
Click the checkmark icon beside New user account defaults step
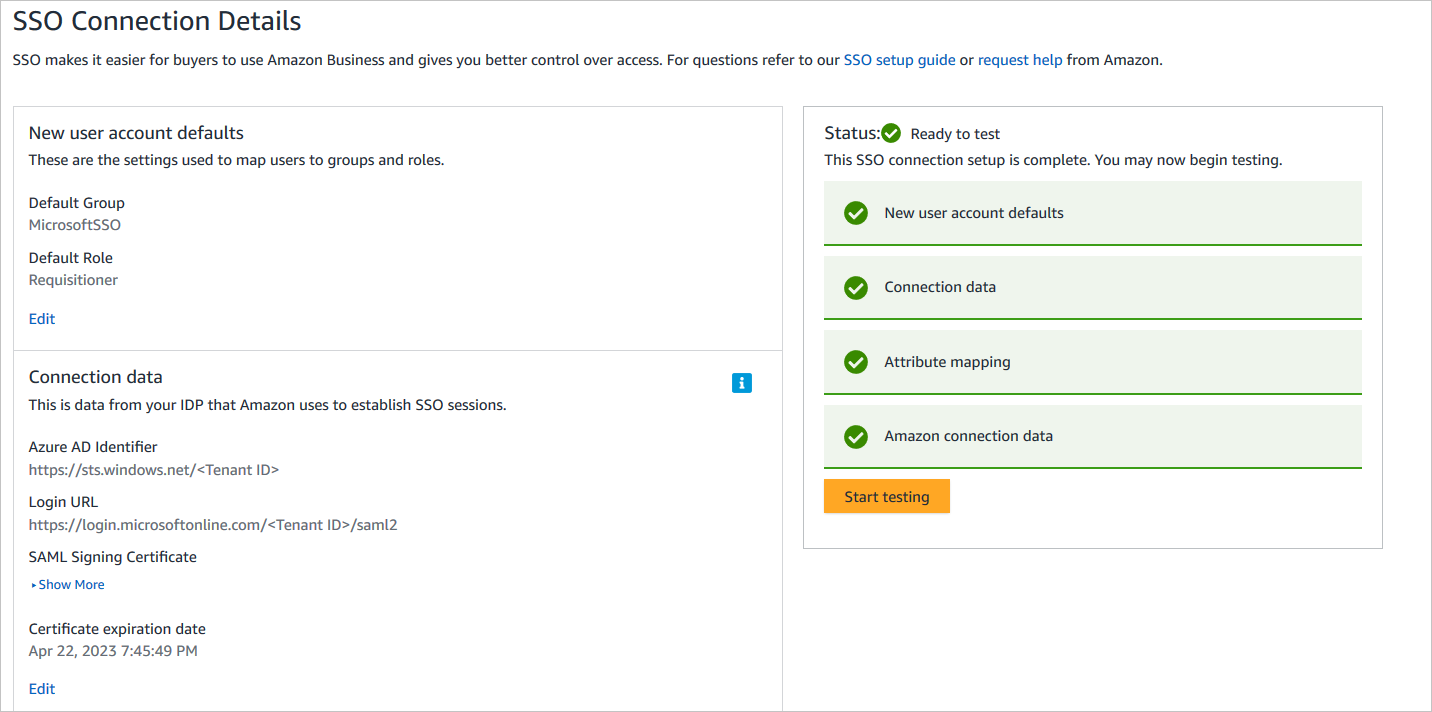pyautogui.click(x=856, y=213)
